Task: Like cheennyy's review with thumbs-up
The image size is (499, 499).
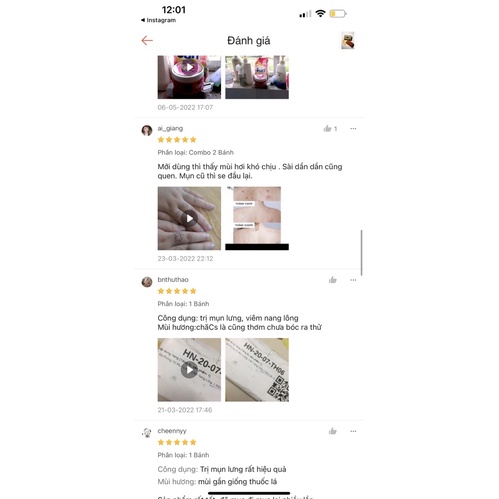Action: (333, 431)
